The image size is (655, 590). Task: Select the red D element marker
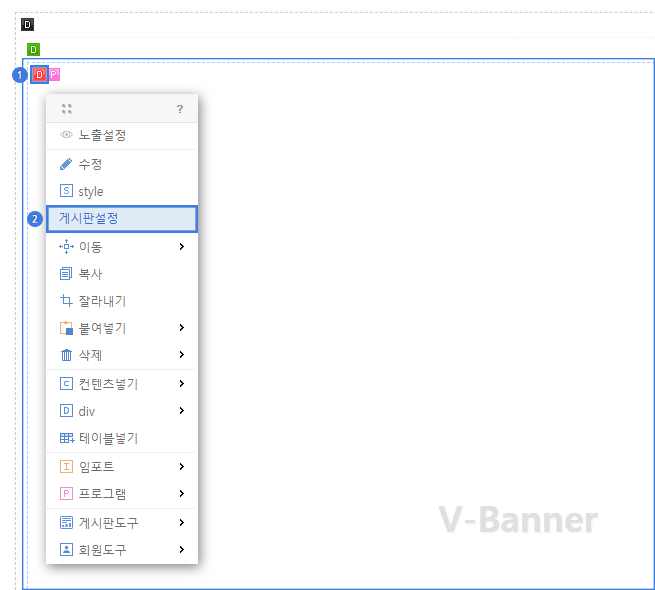[x=39, y=74]
